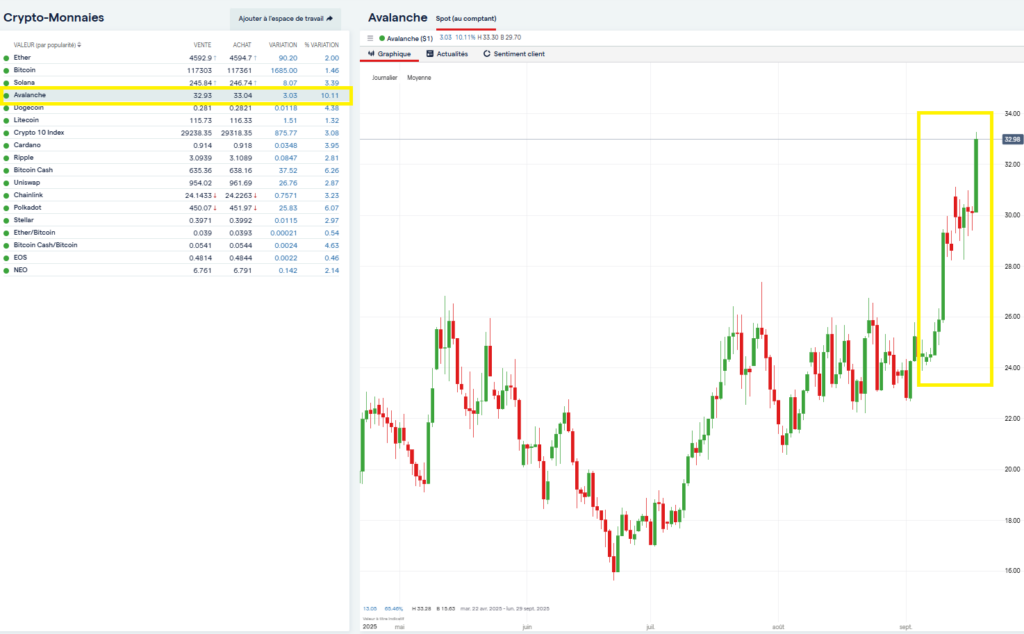
Task: Open the Moyenne price type selector
Action: coord(419,78)
